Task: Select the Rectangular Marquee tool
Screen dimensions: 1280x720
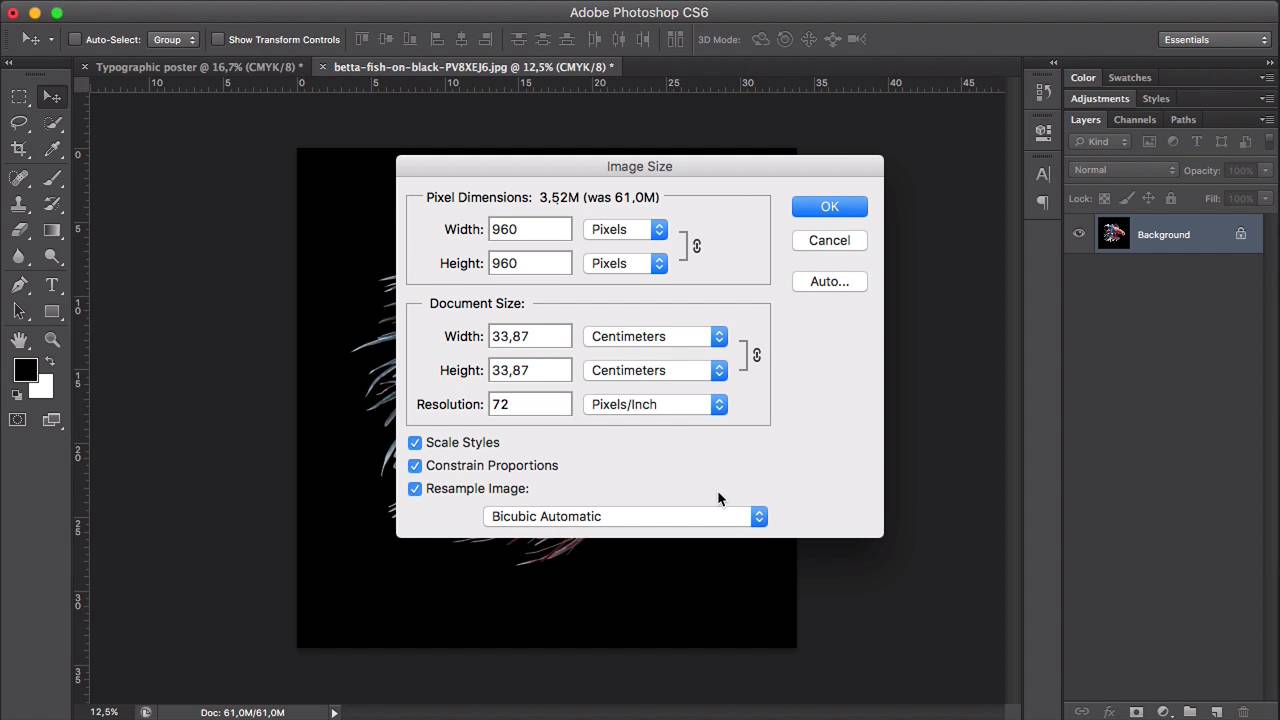Action: [19, 97]
